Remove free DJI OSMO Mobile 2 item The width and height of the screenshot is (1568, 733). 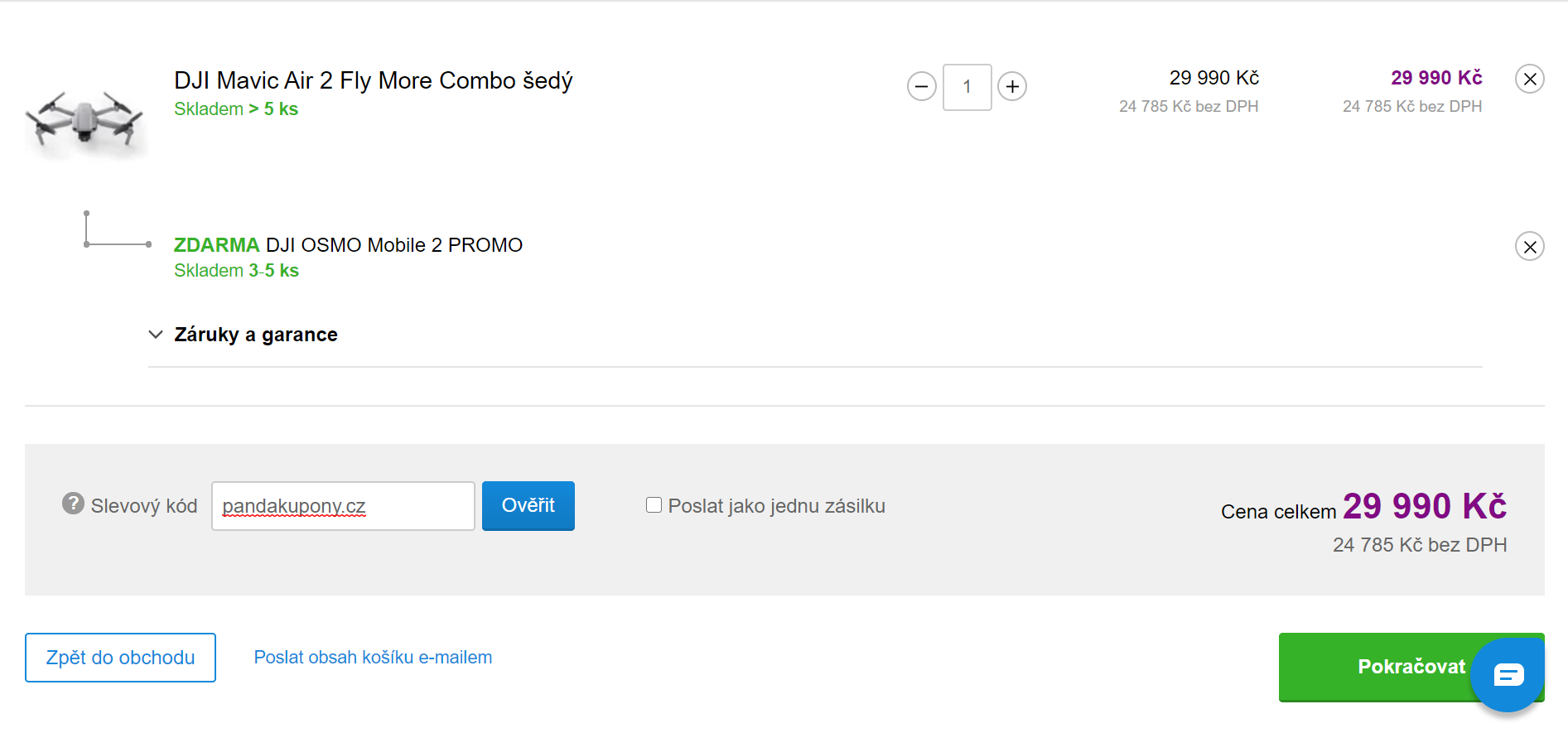coord(1529,246)
